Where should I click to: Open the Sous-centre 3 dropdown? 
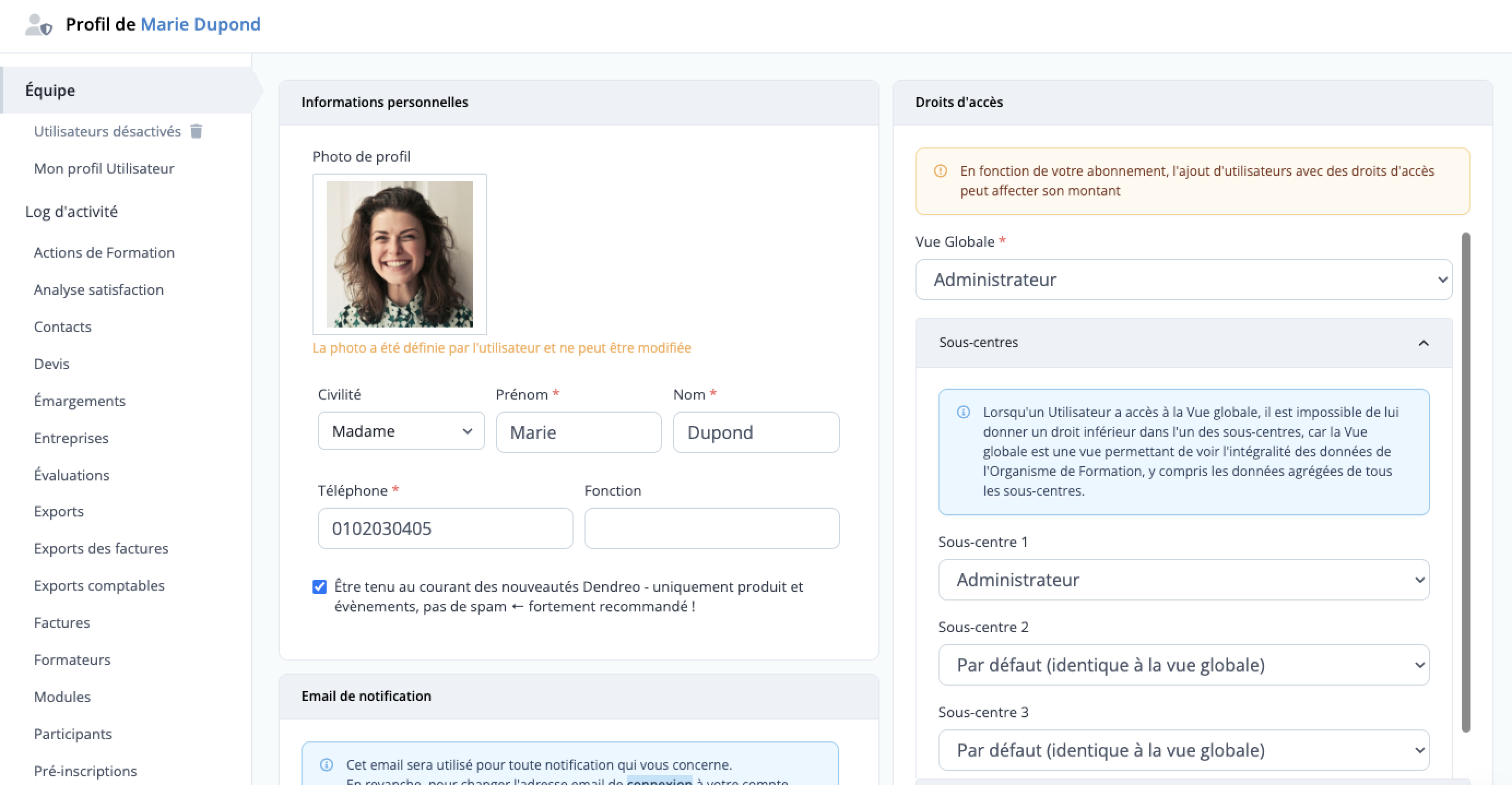[x=1183, y=750]
